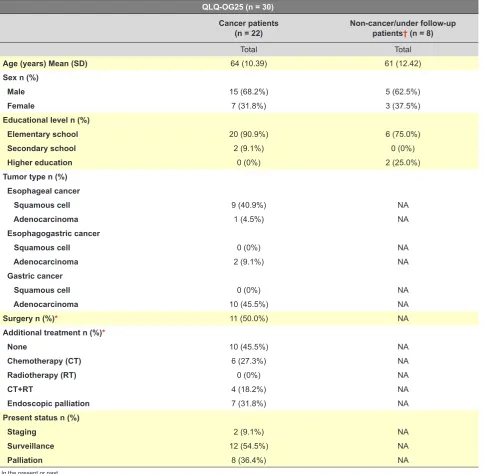The width and height of the screenshot is (485, 474).
Task: Select the value 61 (12.42)
Action: [403, 63]
